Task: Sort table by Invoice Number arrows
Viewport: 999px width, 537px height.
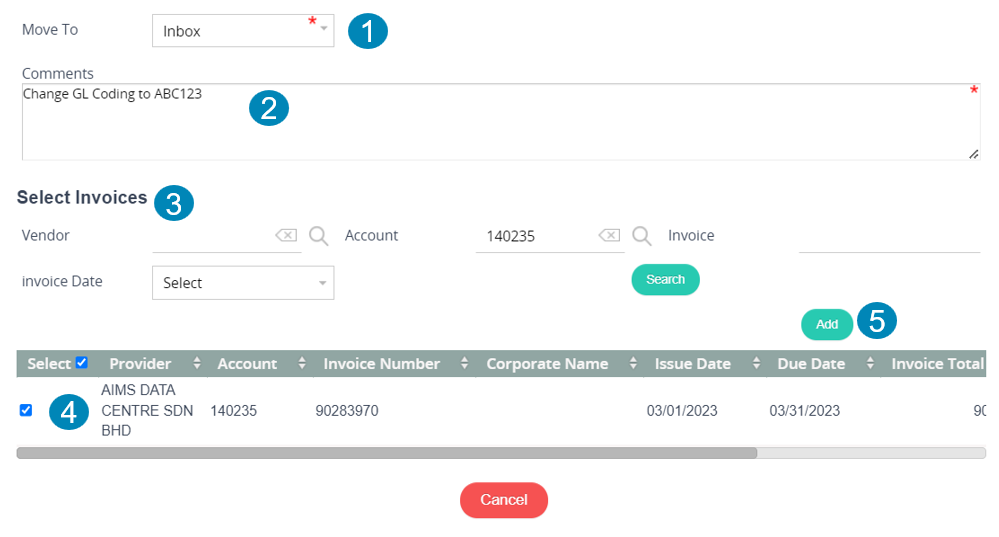Action: [x=464, y=363]
